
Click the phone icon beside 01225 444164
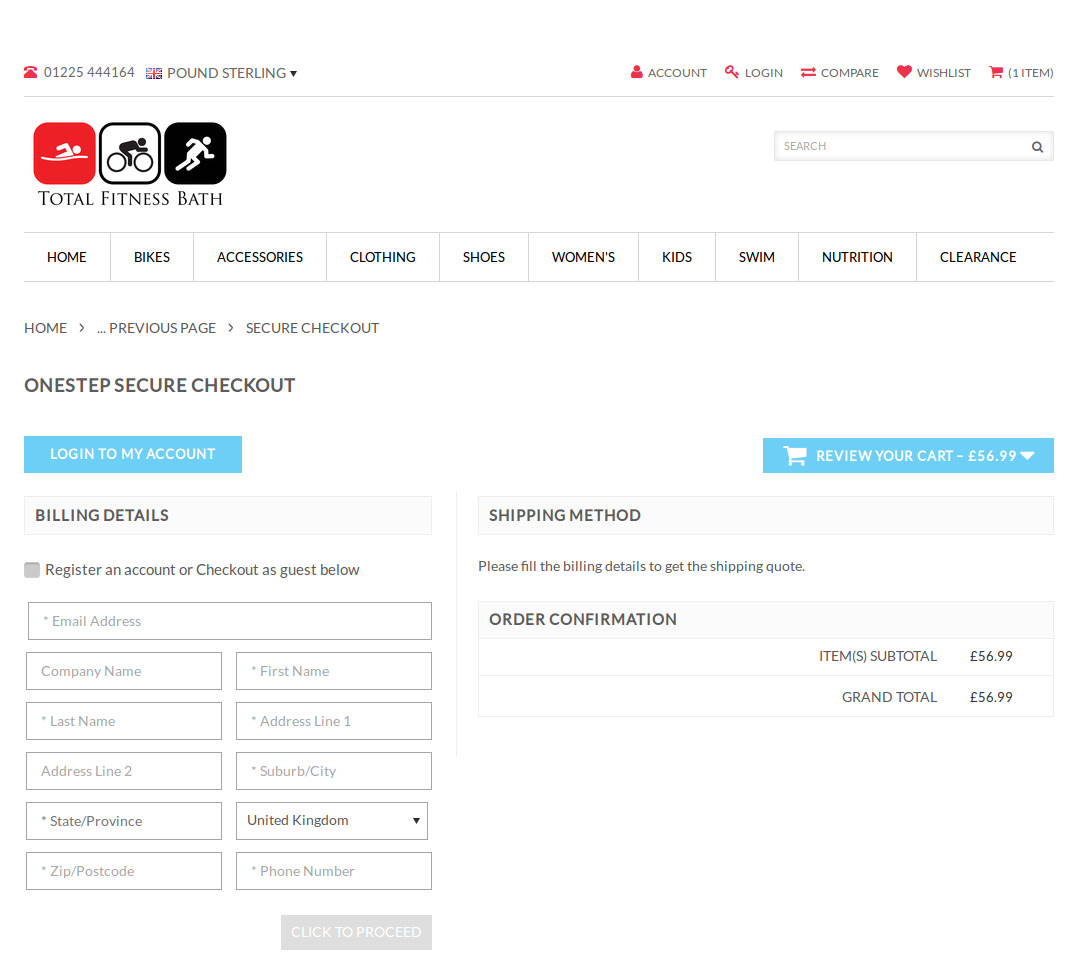31,72
